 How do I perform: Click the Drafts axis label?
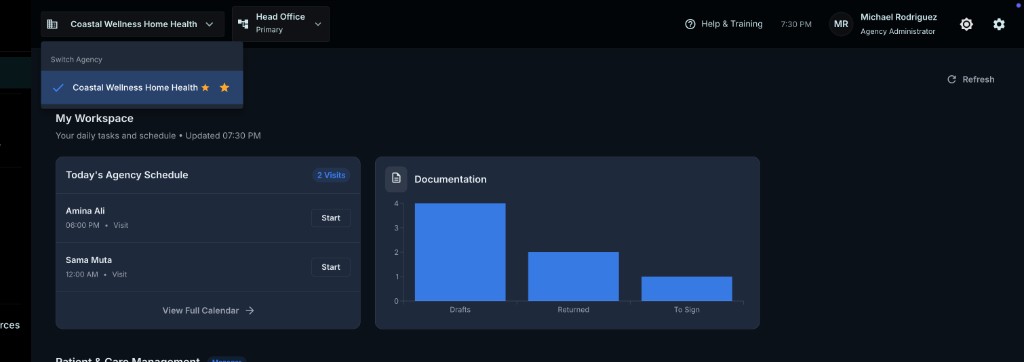[460, 310]
